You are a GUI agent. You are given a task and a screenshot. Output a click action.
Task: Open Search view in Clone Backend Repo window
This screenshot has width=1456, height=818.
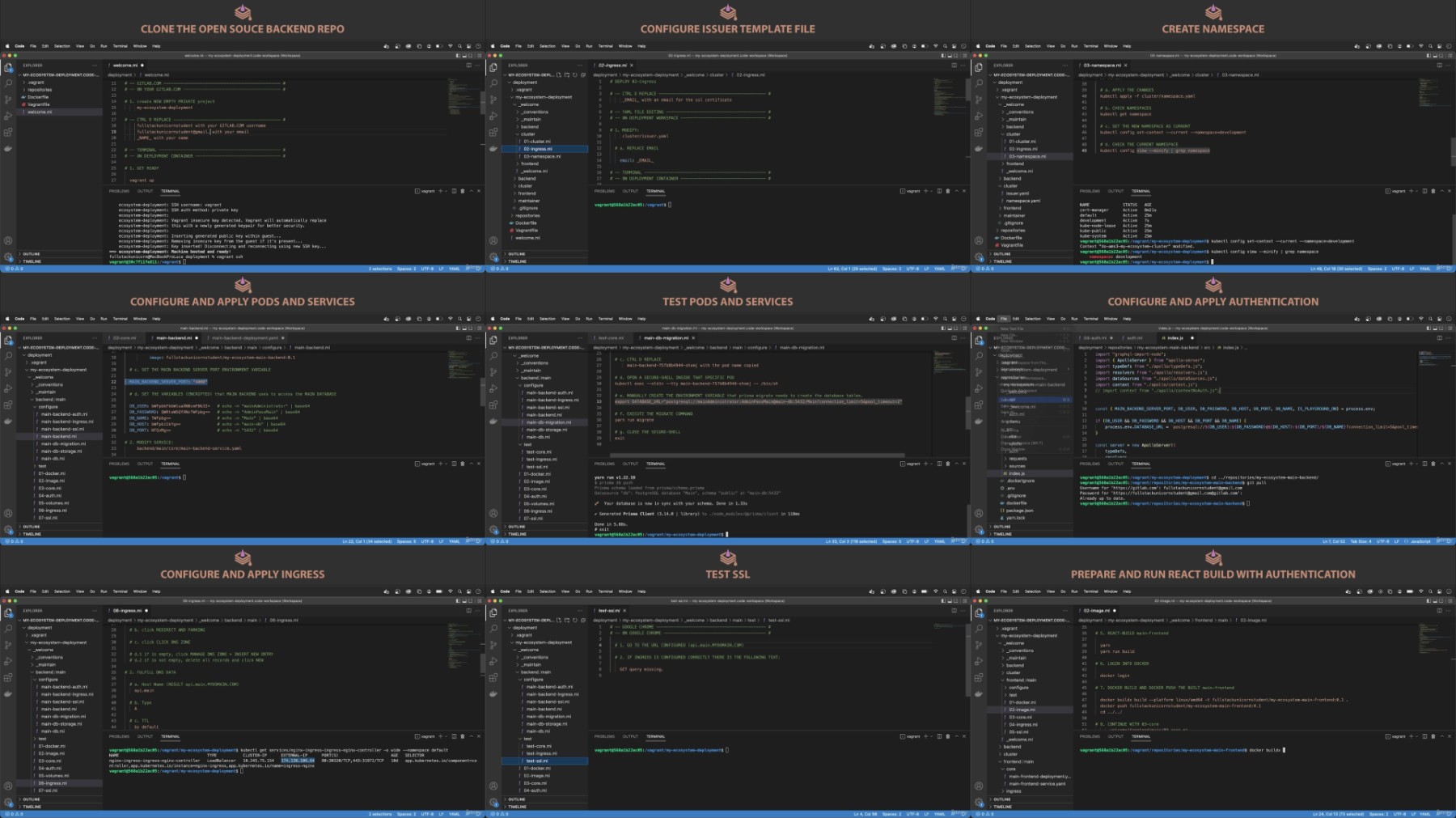pos(8,83)
